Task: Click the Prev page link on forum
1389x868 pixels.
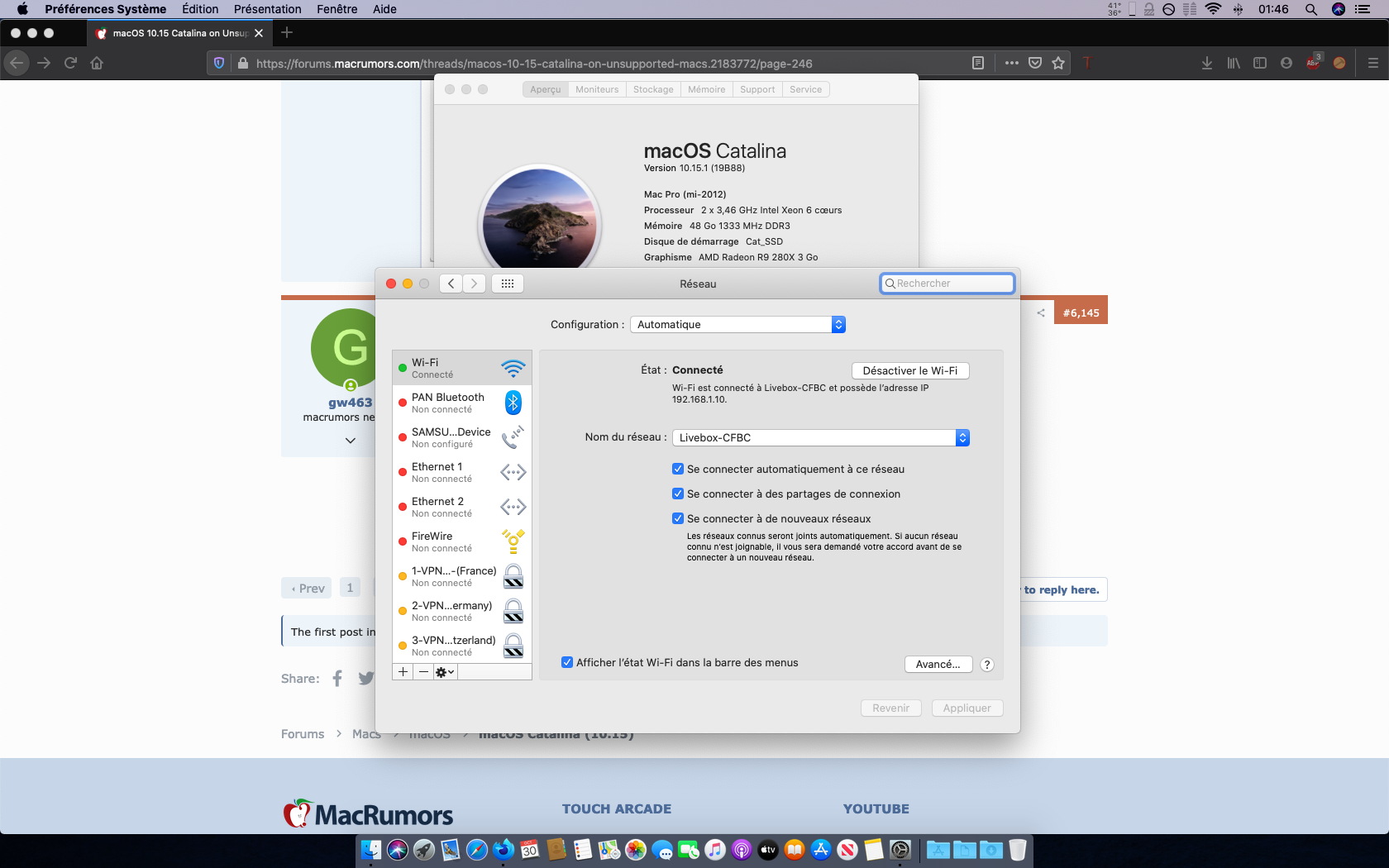Action: coord(307,588)
